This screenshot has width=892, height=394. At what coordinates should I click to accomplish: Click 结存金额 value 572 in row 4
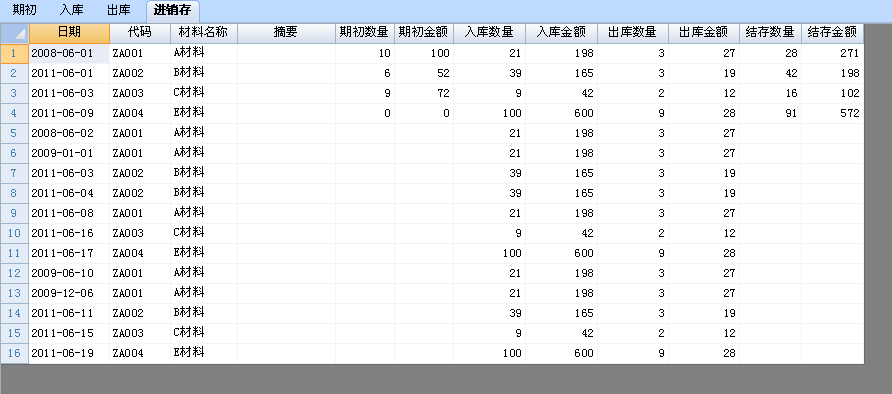click(x=832, y=113)
